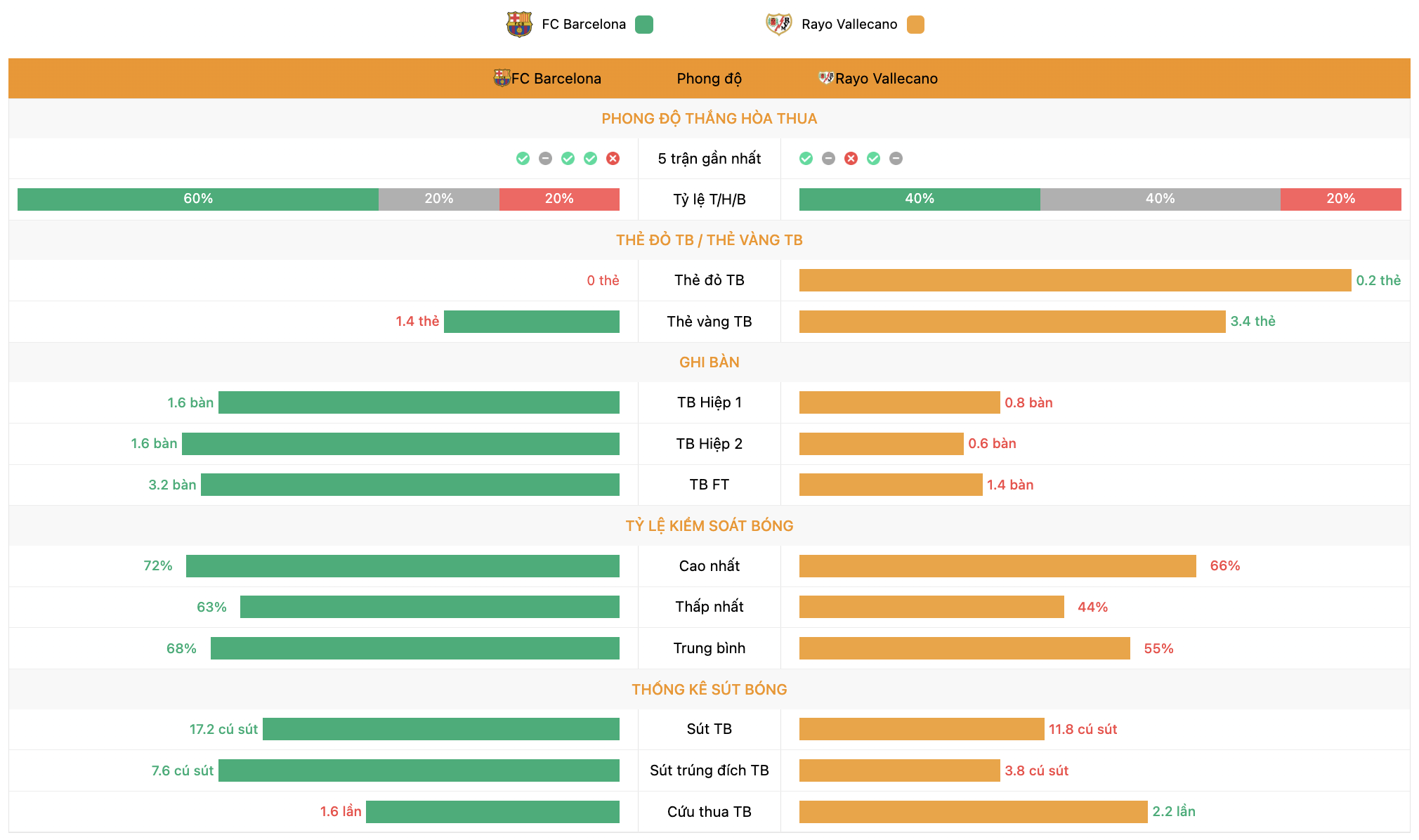Screen dimensions: 1419x840
Task: Click the 'TB Hiệp 2' row label
Action: pyautogui.click(x=709, y=444)
